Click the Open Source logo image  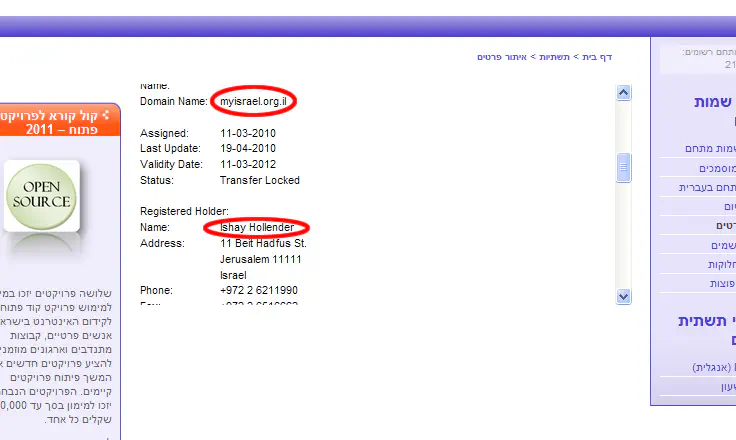(x=41, y=196)
